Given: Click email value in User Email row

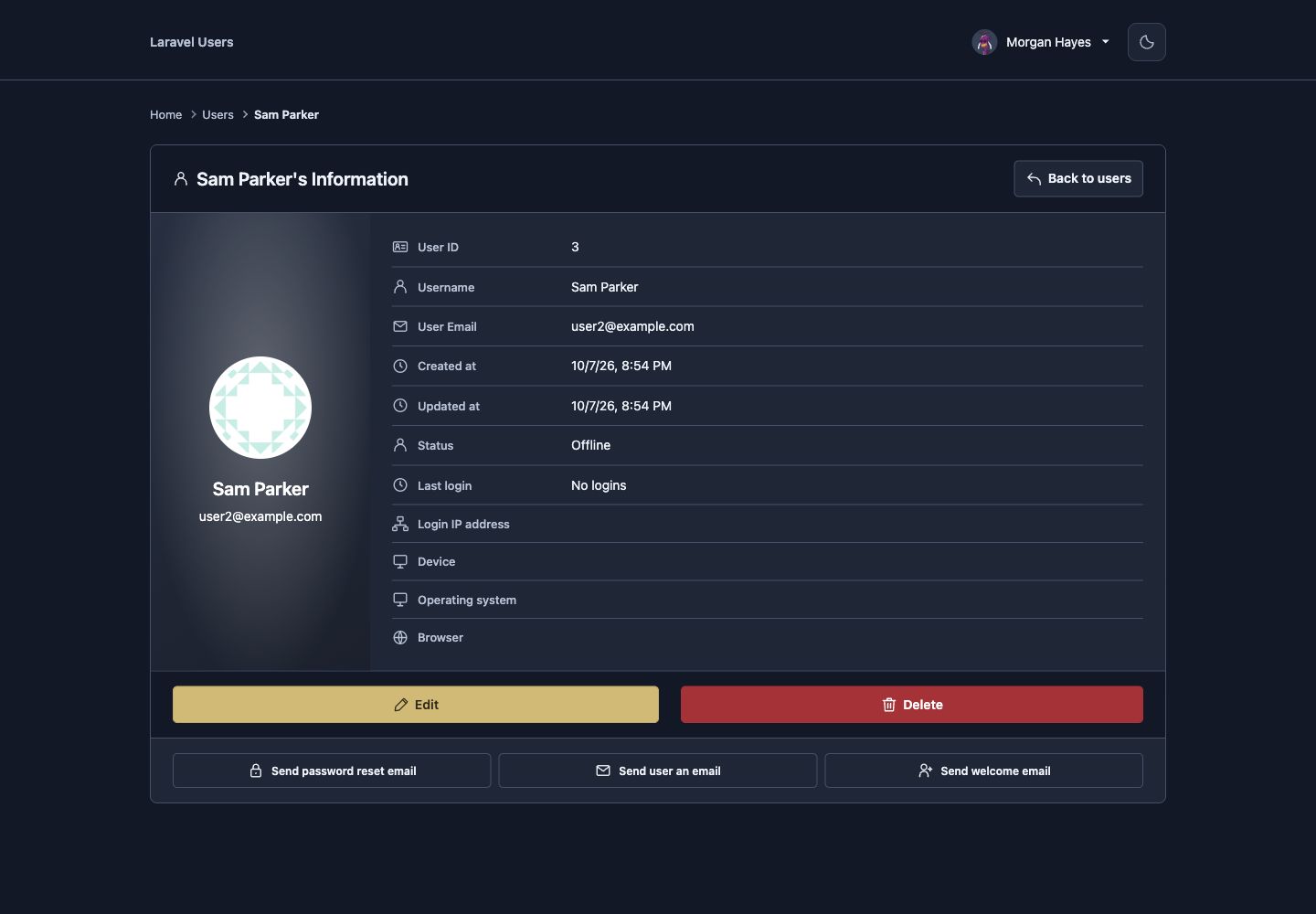Looking at the screenshot, I should coord(632,326).
